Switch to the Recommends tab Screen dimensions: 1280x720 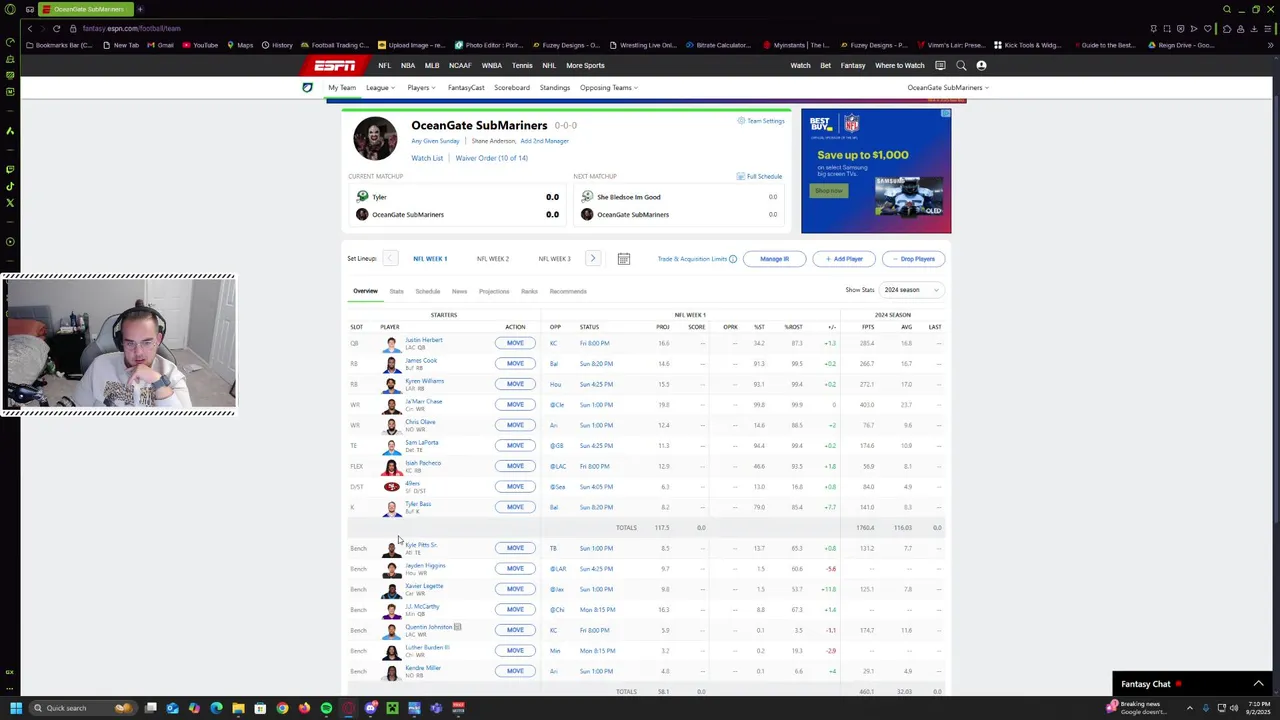point(568,291)
